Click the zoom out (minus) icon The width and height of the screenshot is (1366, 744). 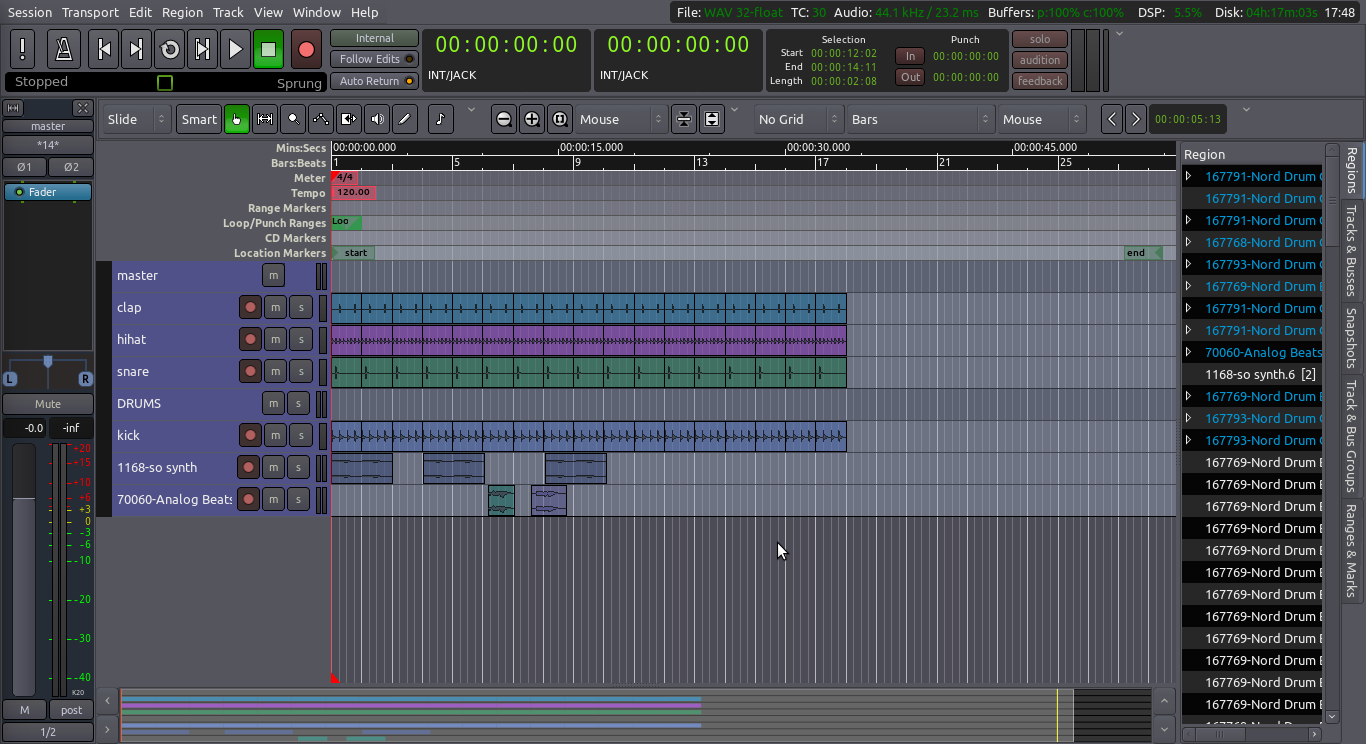[504, 119]
